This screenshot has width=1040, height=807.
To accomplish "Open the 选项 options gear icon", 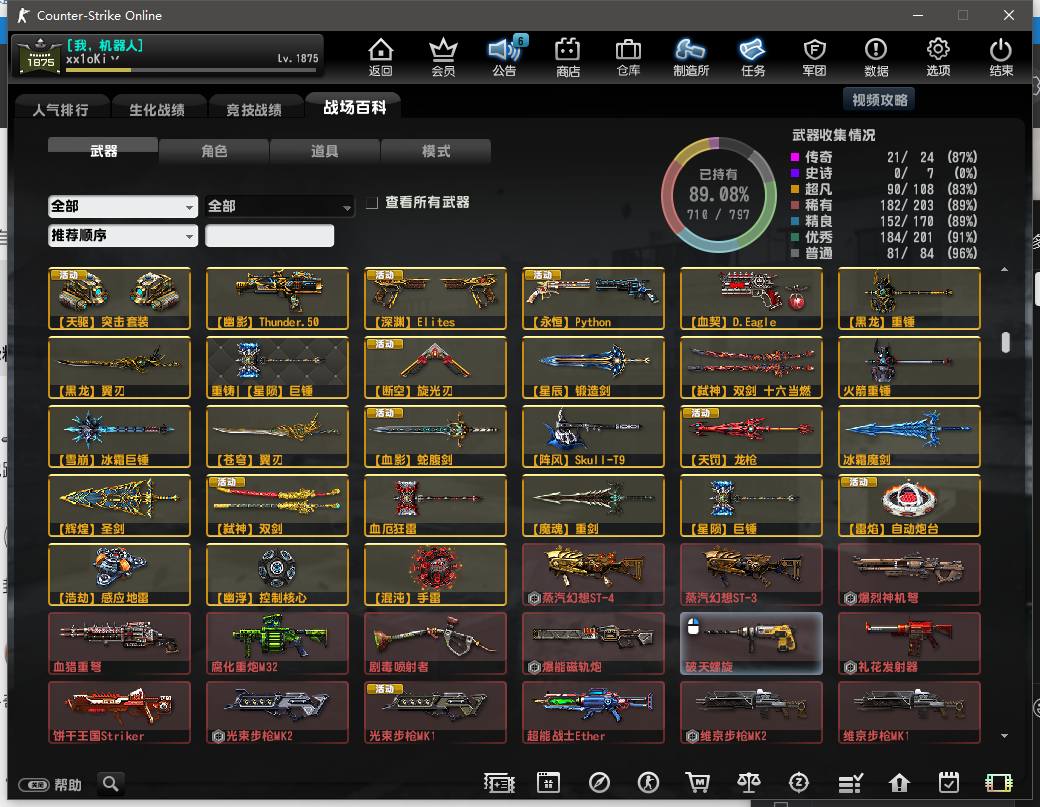I will coord(938,57).
